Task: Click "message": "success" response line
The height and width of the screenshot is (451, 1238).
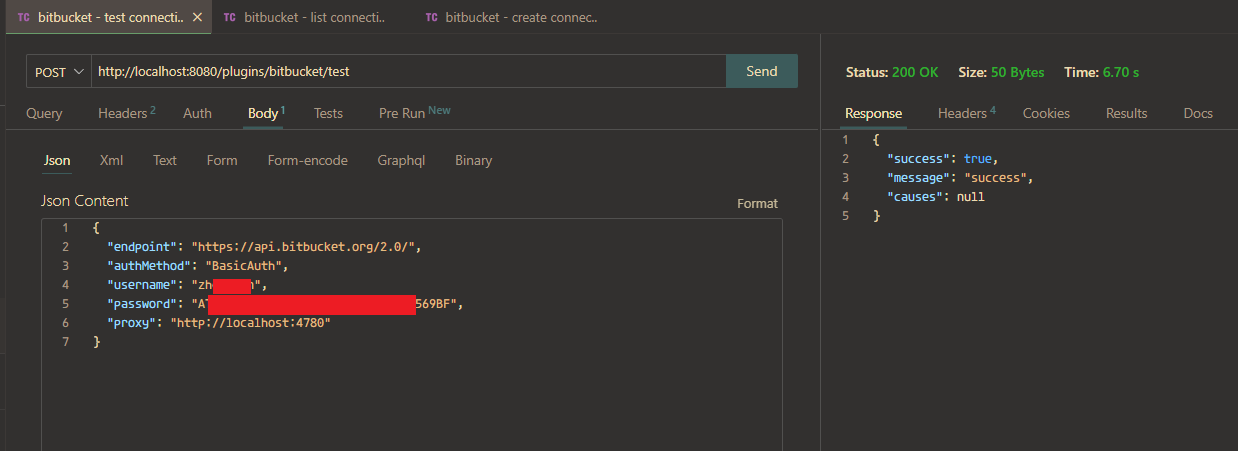Action: tap(960, 177)
